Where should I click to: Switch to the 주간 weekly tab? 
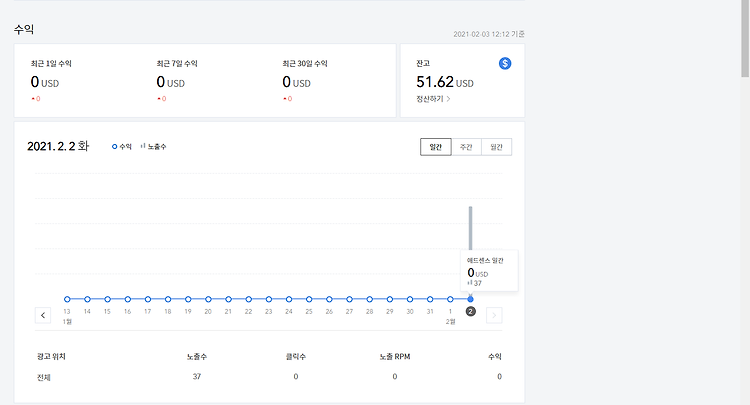point(466,147)
